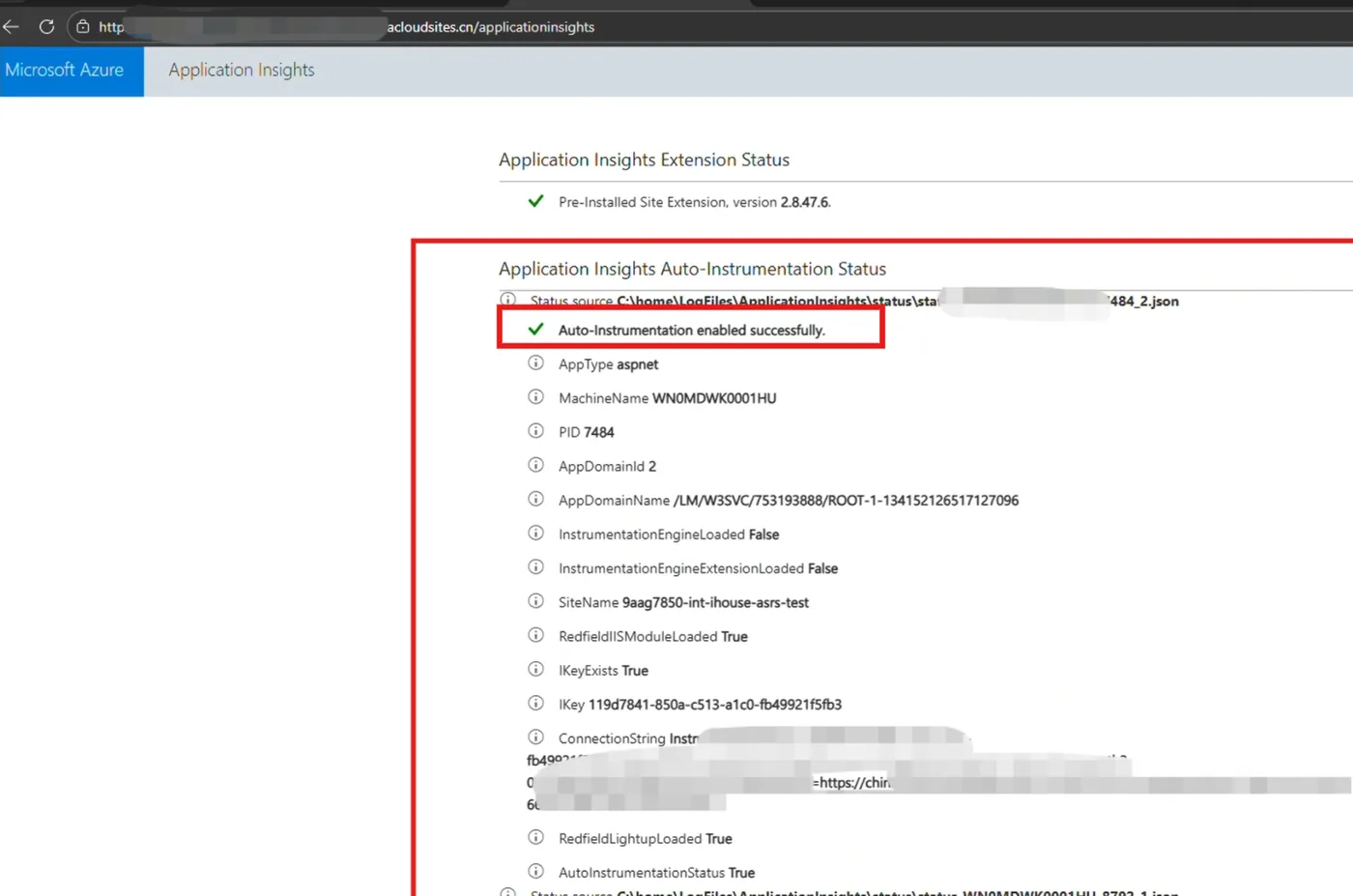Click the info icon next to SiteName

[535, 601]
